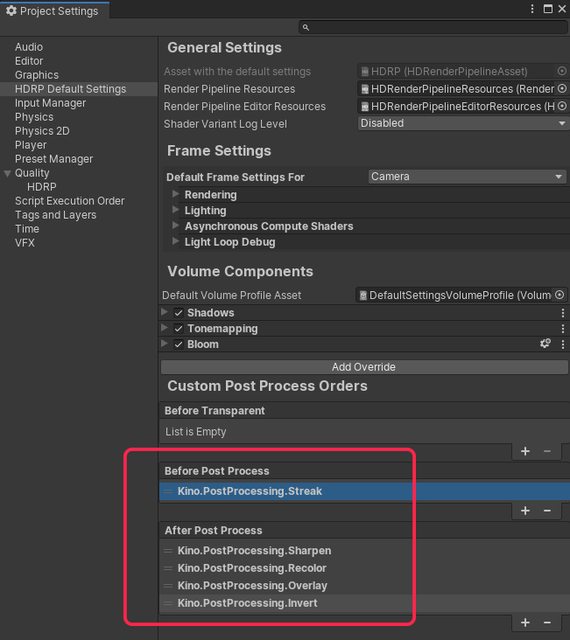Add an entry to Before Post Process list

[x=525, y=511]
